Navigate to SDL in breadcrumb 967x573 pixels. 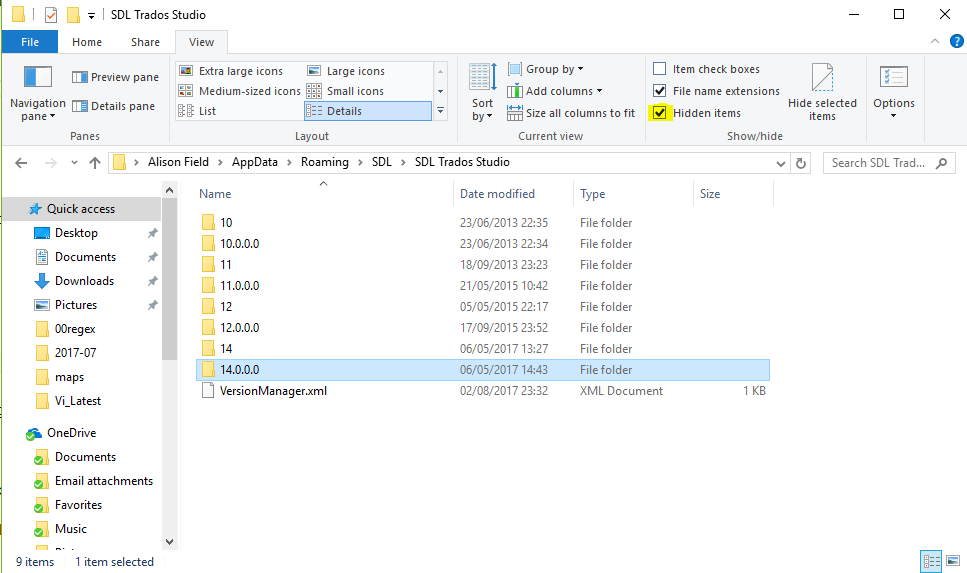382,162
